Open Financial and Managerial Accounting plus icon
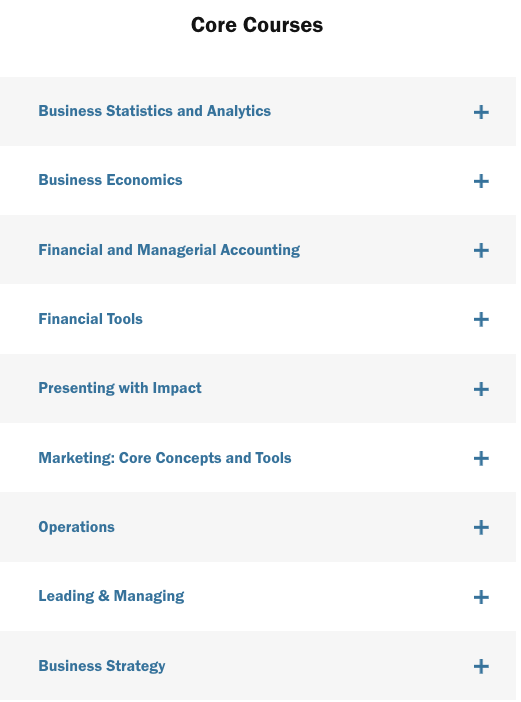 click(x=481, y=250)
